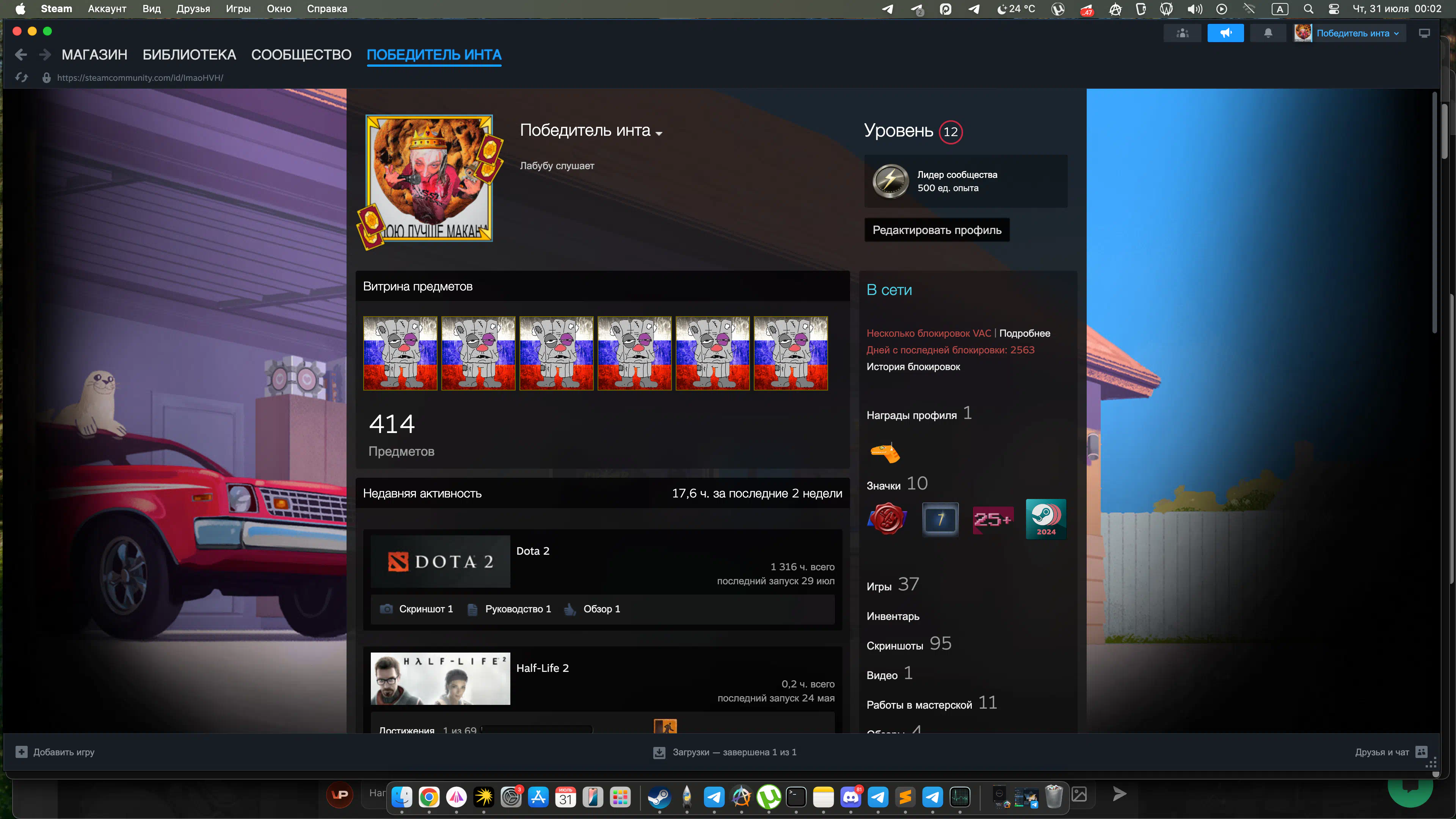Click the profile avatar image
Viewport: 1456px width, 819px height.
429,179
